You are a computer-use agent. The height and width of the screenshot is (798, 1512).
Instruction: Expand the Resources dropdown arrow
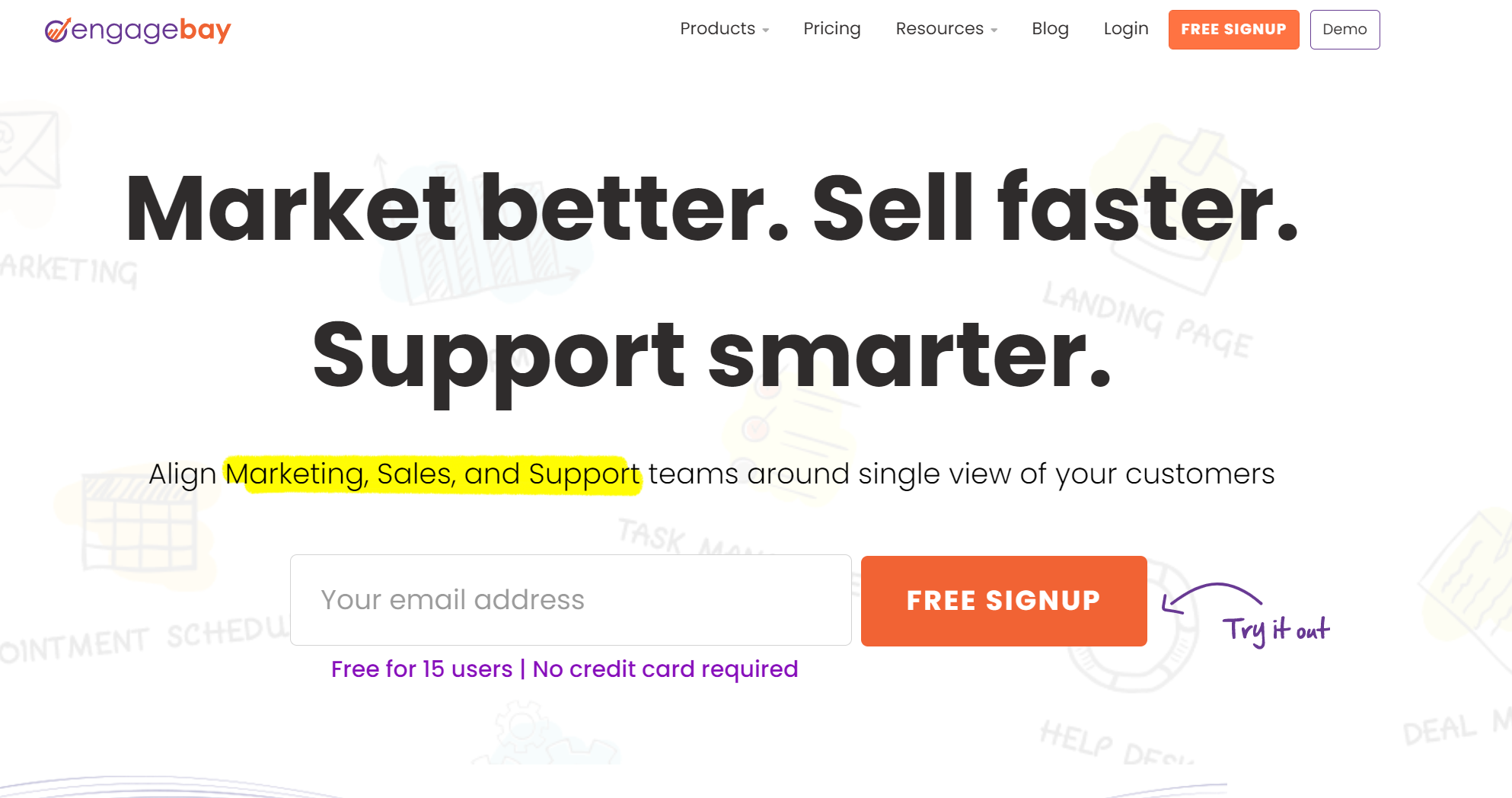[994, 30]
